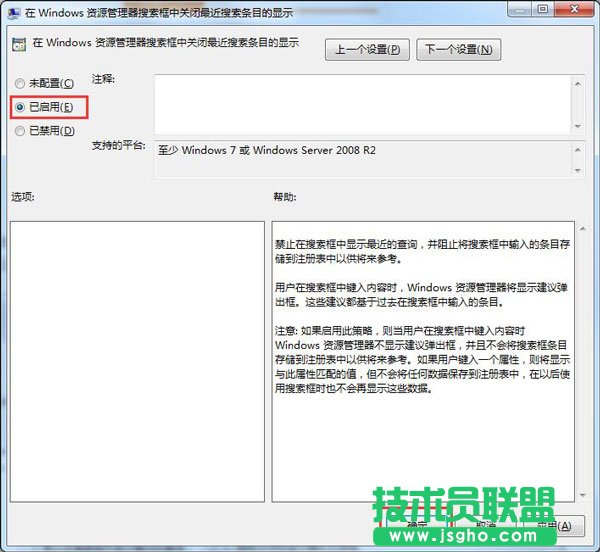Go to 上一个设置(P) previous setting
The image size is (600, 552).
click(367, 50)
